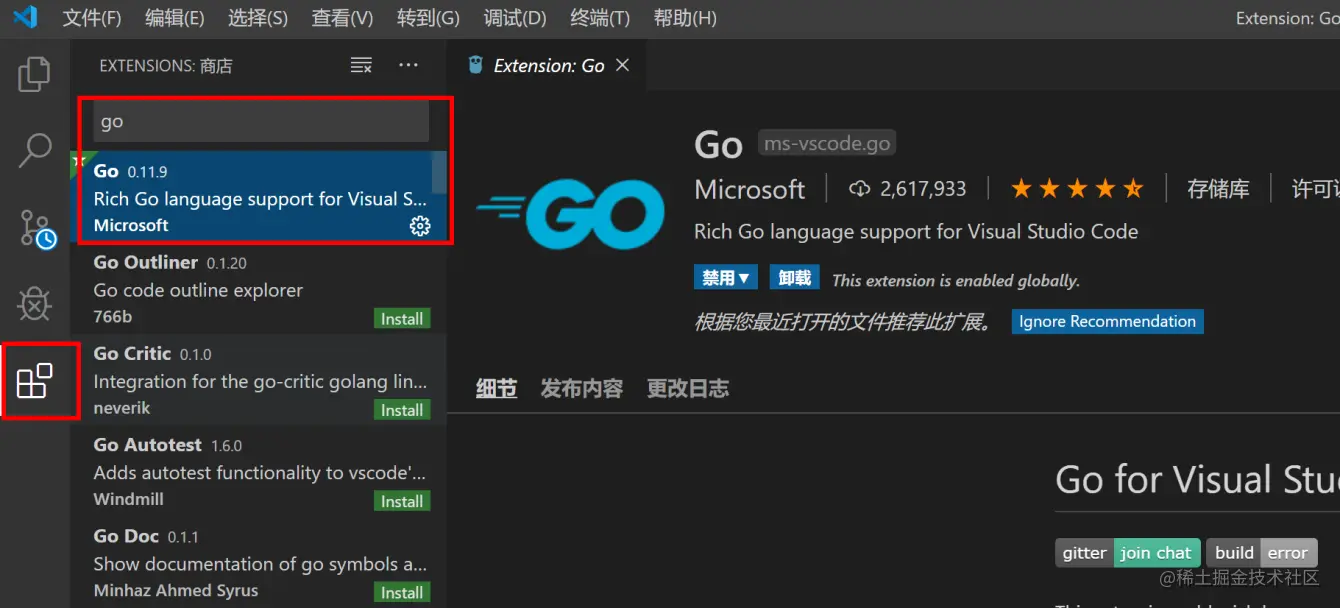Open the 选择(S) menu
Screen dimensions: 1340x608
257,18
